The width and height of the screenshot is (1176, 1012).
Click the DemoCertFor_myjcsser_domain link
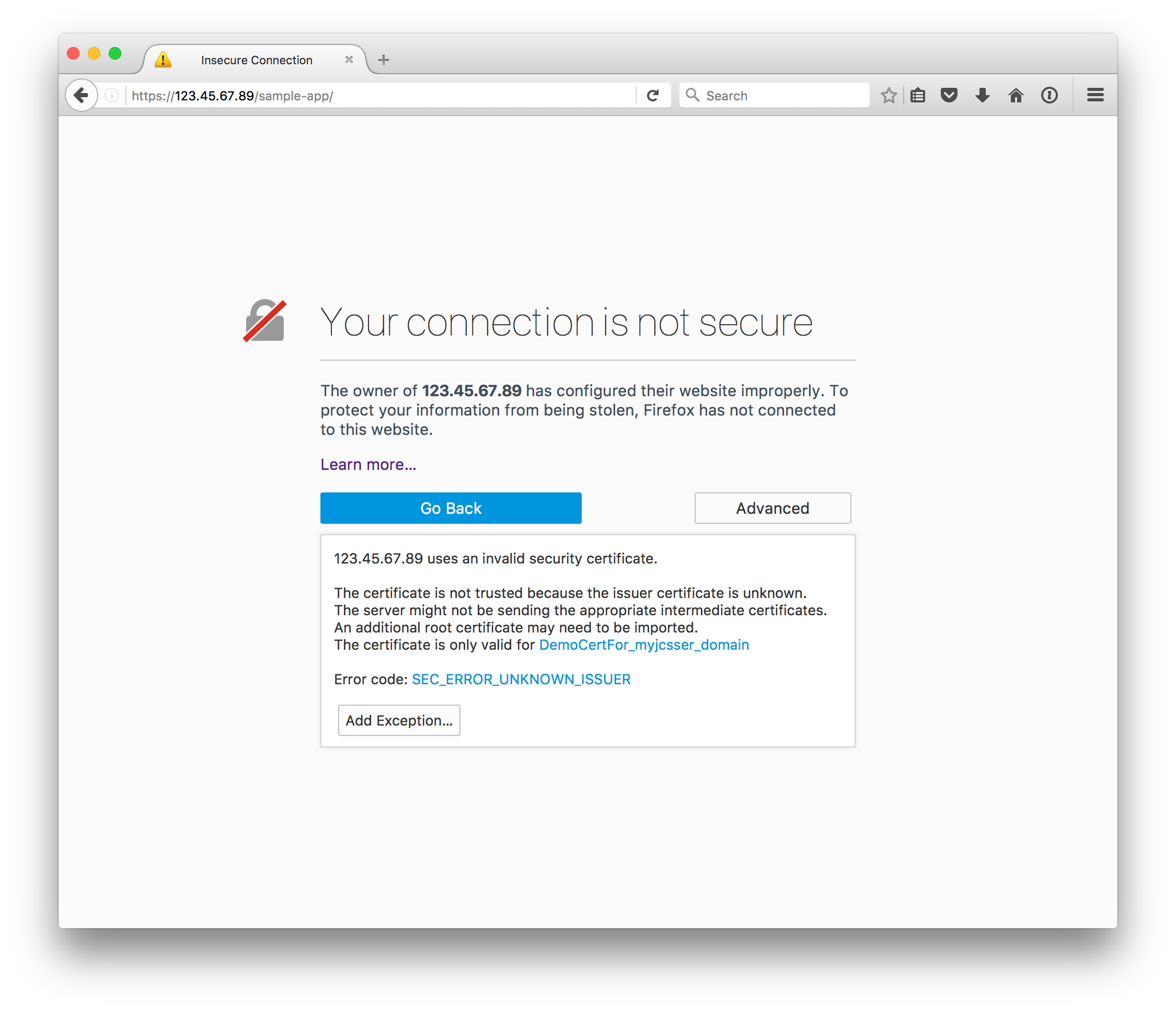click(644, 645)
